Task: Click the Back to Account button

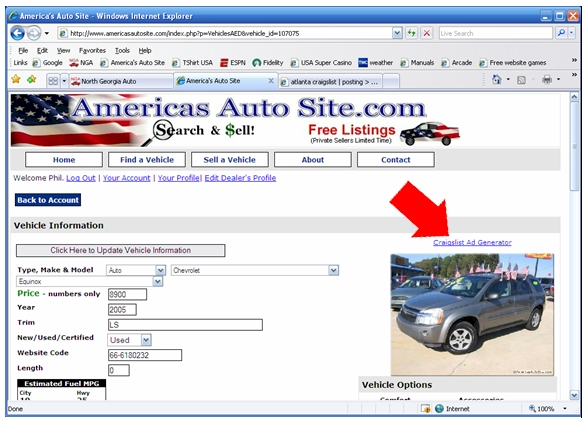Action: 48,200
